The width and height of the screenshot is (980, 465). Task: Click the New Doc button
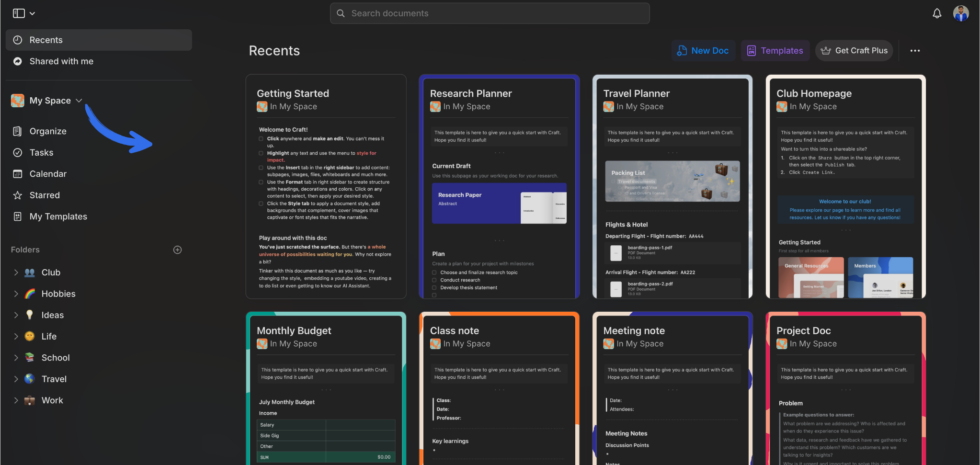coord(701,51)
